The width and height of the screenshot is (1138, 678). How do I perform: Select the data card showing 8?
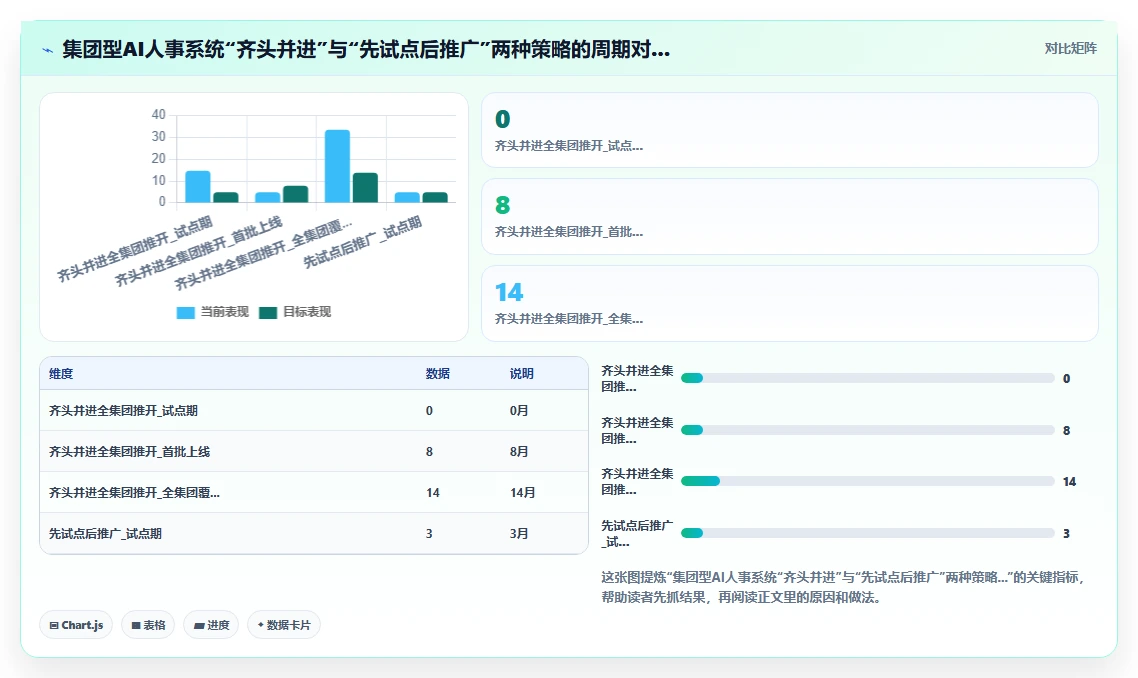tap(790, 216)
